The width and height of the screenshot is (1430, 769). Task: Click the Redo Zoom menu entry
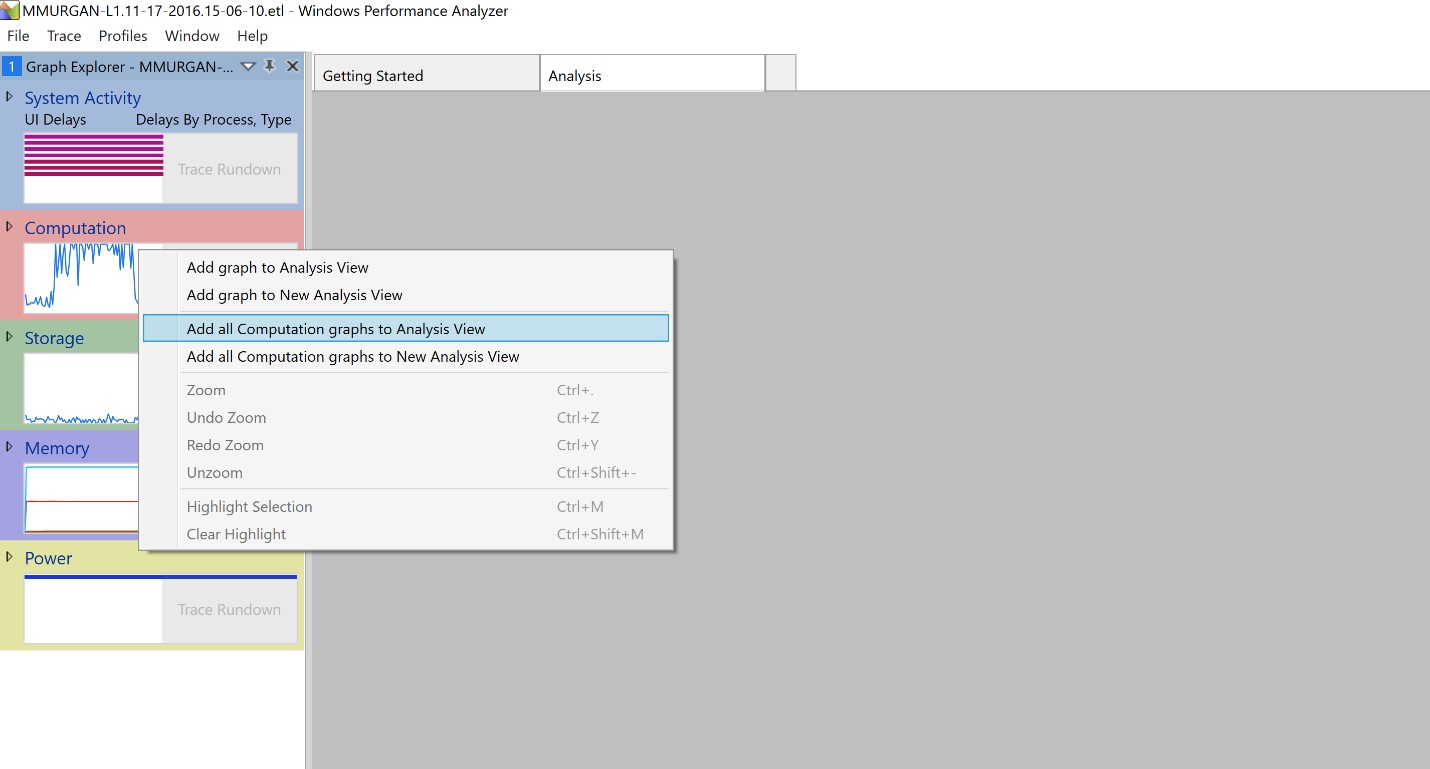pos(406,445)
